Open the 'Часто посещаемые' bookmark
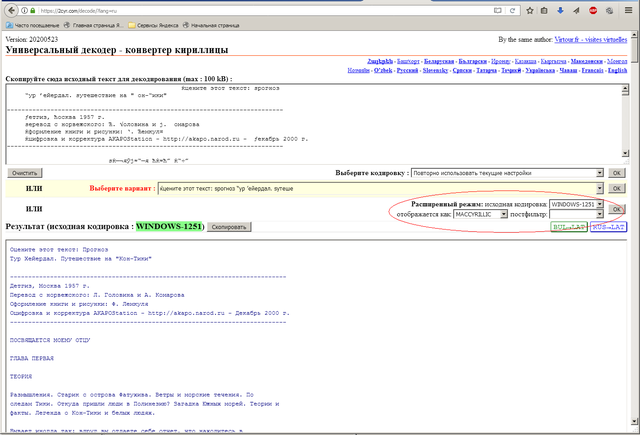The image size is (640, 435). pos(33,25)
